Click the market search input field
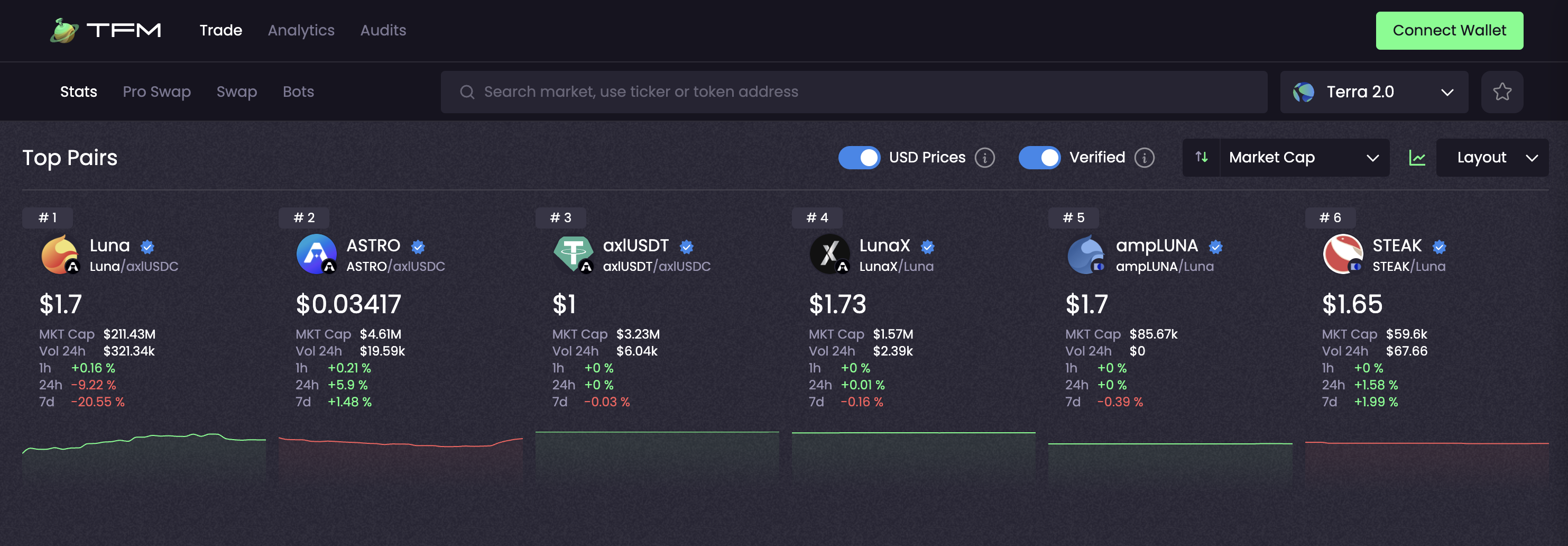The height and width of the screenshot is (546, 1568). click(852, 92)
